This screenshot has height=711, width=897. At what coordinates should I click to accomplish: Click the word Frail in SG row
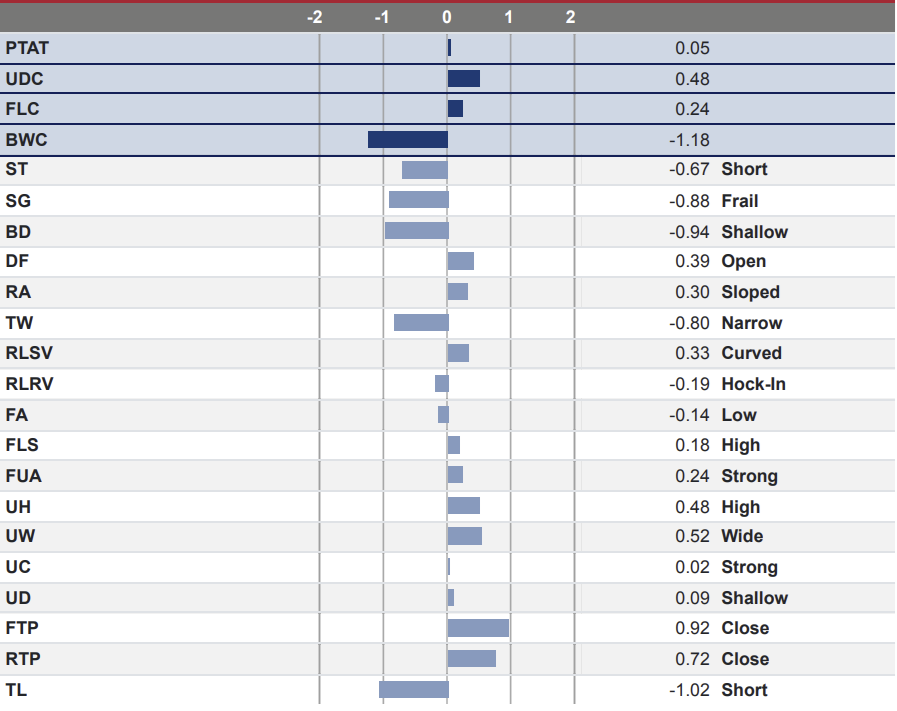point(740,201)
